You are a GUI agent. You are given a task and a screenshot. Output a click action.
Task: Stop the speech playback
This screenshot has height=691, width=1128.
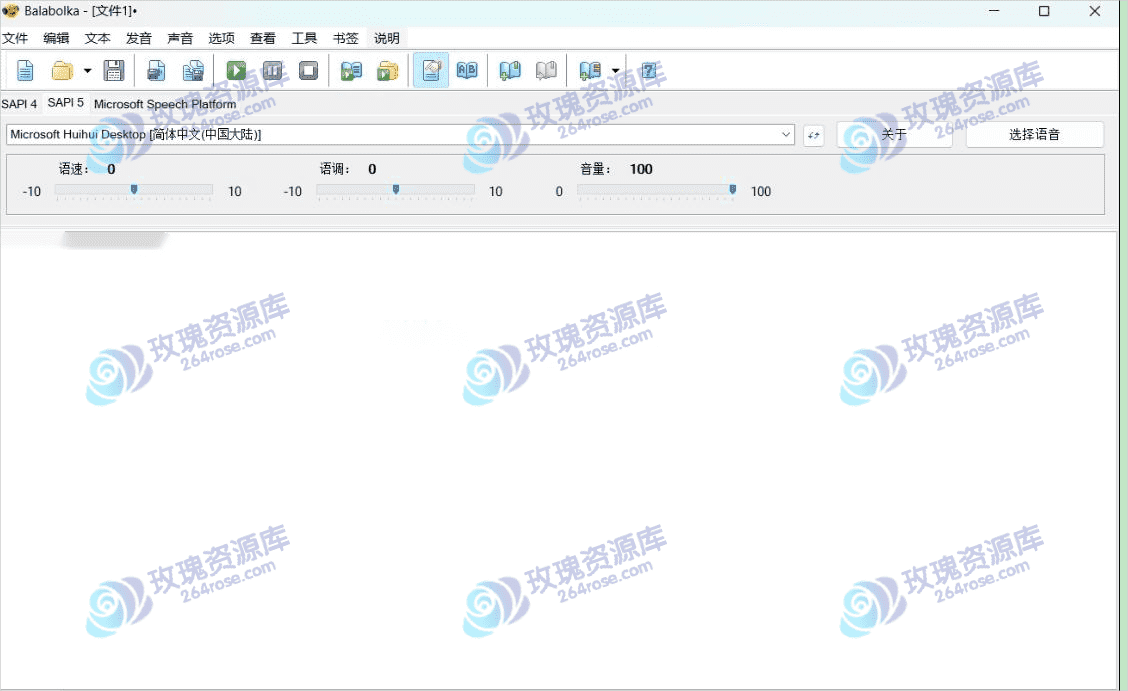tap(309, 70)
